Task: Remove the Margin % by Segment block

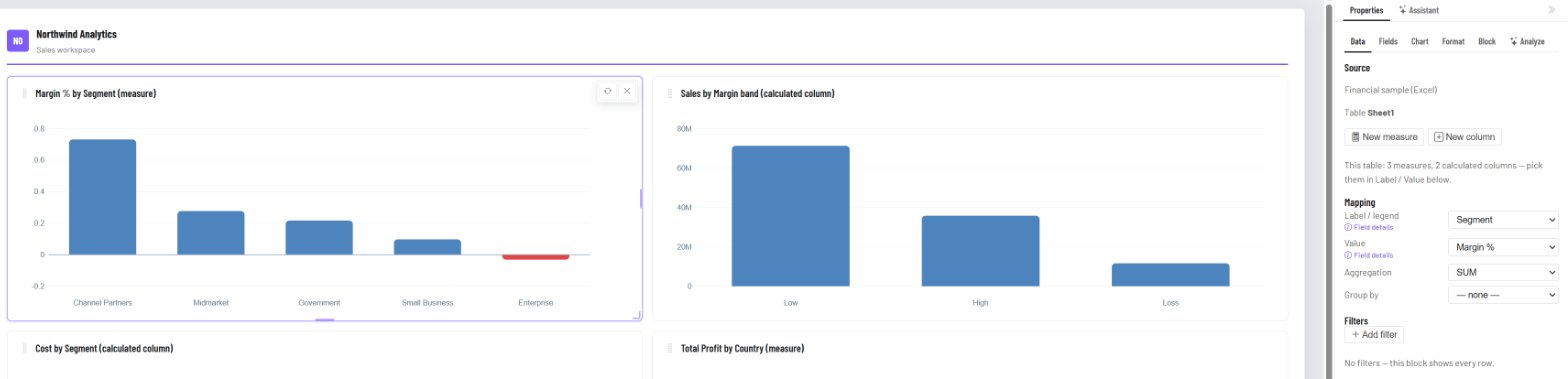Action: (627, 91)
